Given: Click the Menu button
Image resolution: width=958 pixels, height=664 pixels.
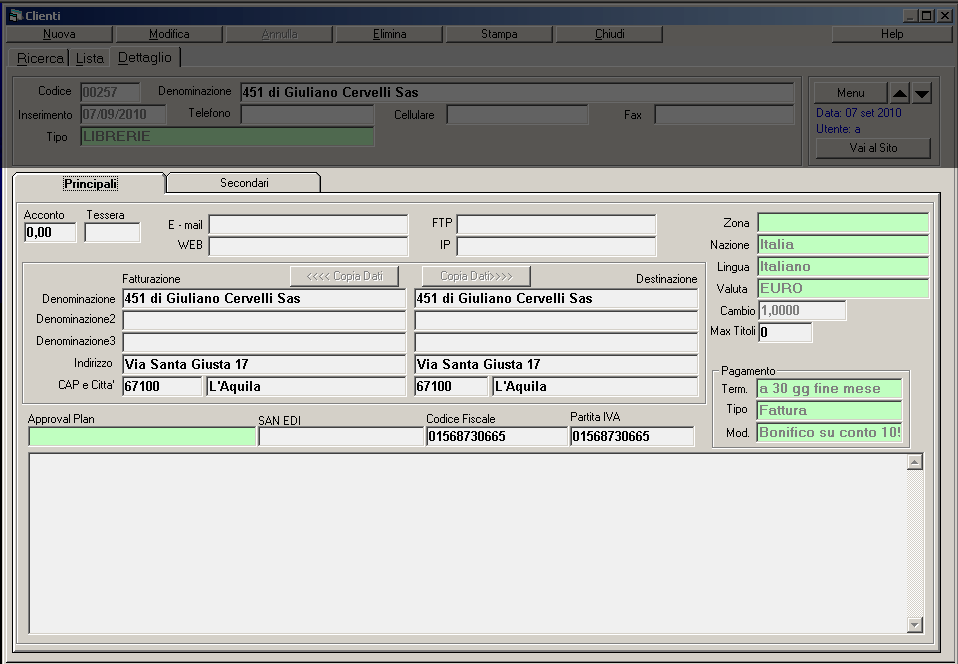Looking at the screenshot, I should [x=850, y=93].
